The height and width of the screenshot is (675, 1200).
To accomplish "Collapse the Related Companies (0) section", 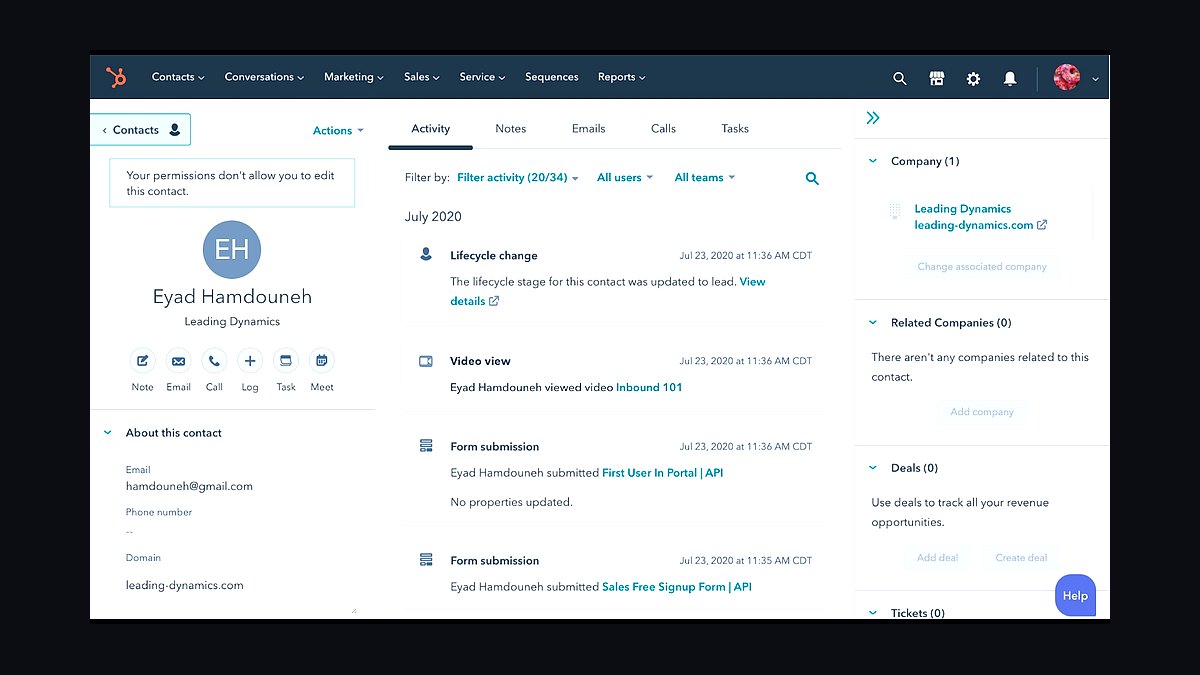I will (873, 323).
